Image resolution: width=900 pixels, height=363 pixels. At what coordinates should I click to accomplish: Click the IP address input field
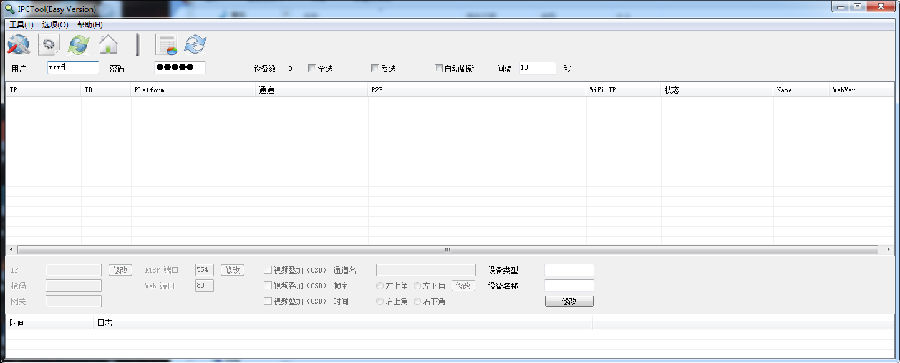tap(73, 270)
